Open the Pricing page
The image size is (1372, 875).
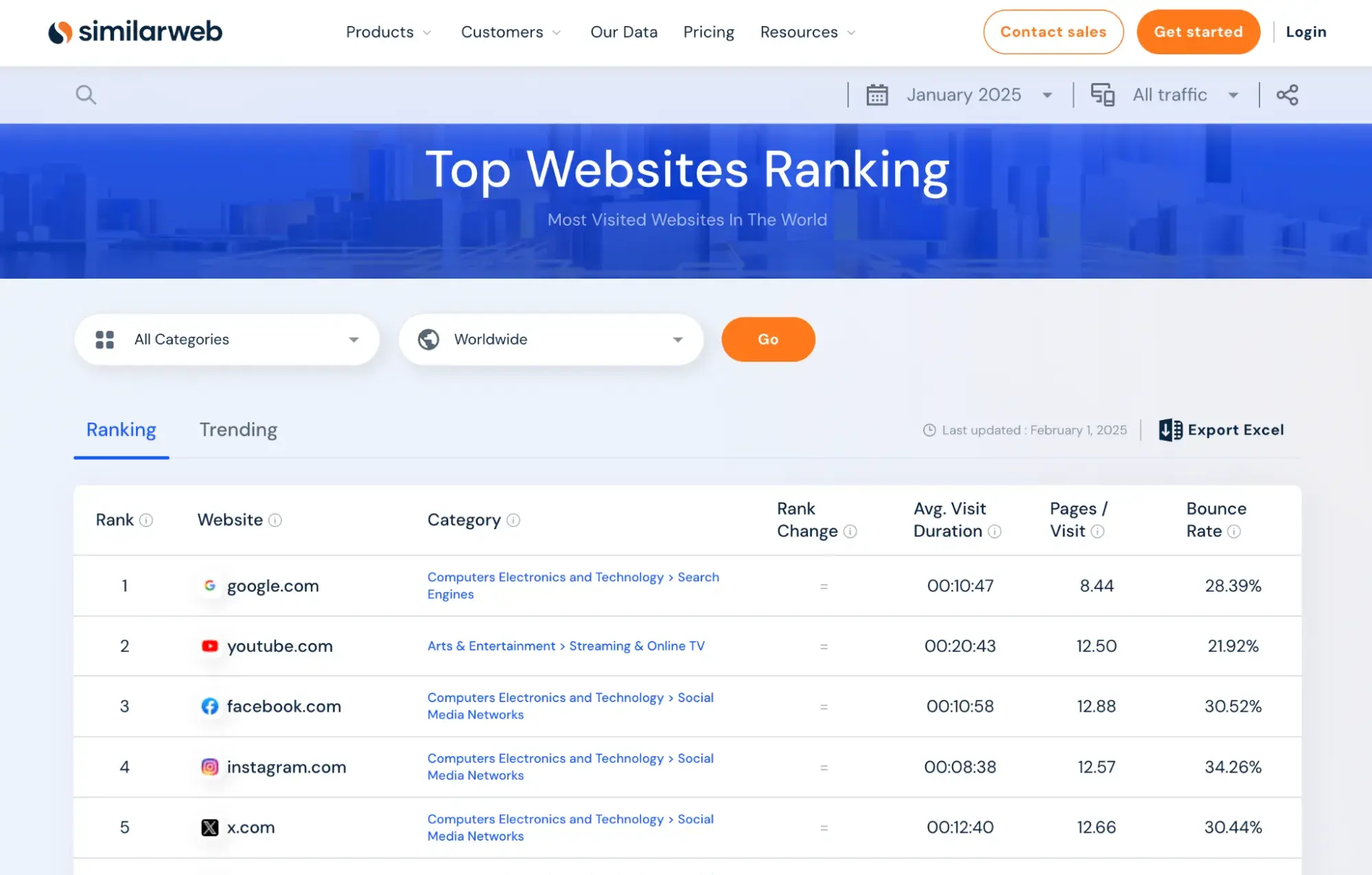click(x=708, y=32)
